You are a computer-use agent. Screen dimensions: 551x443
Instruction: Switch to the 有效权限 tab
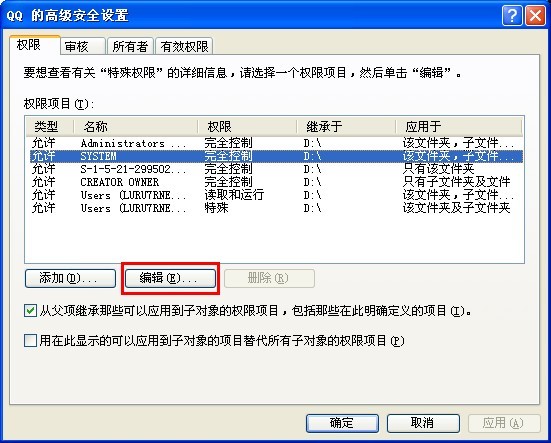pyautogui.click(x=184, y=46)
